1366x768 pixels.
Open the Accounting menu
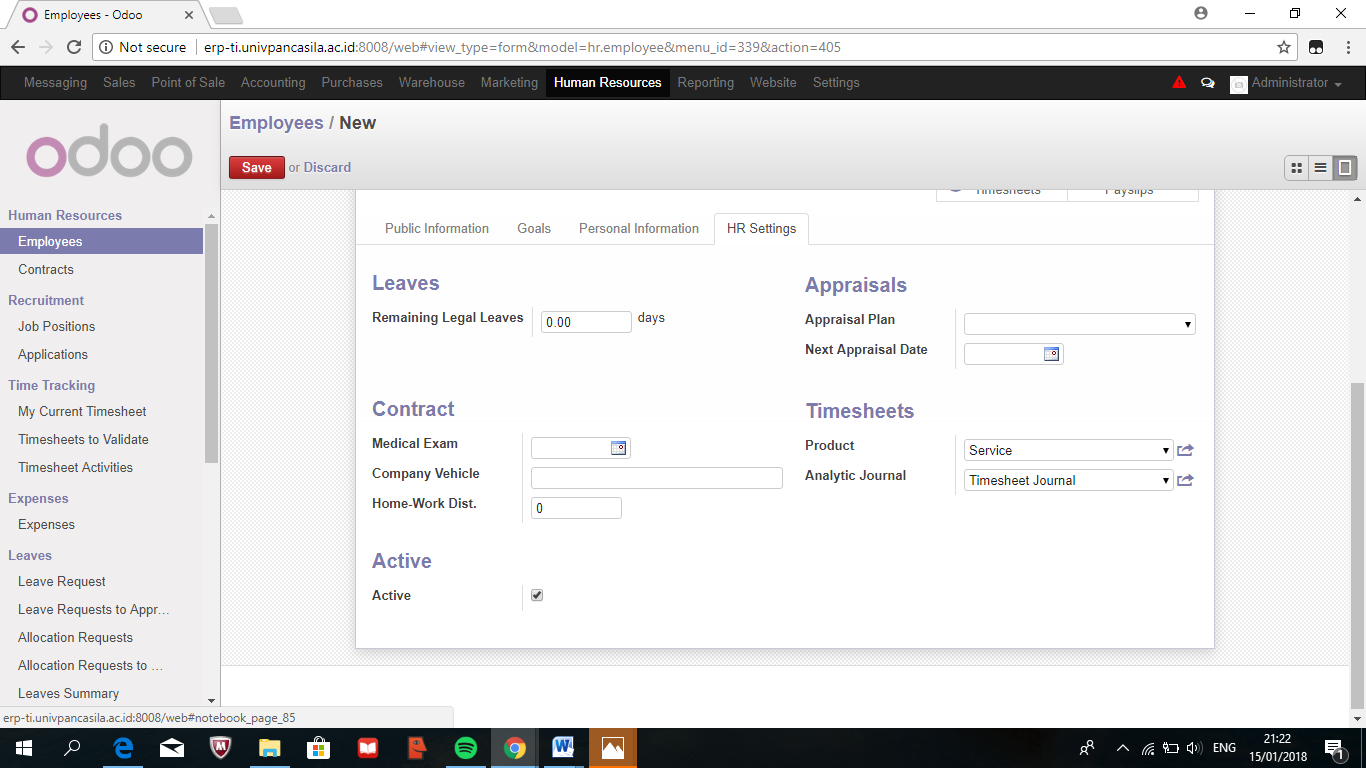273,83
